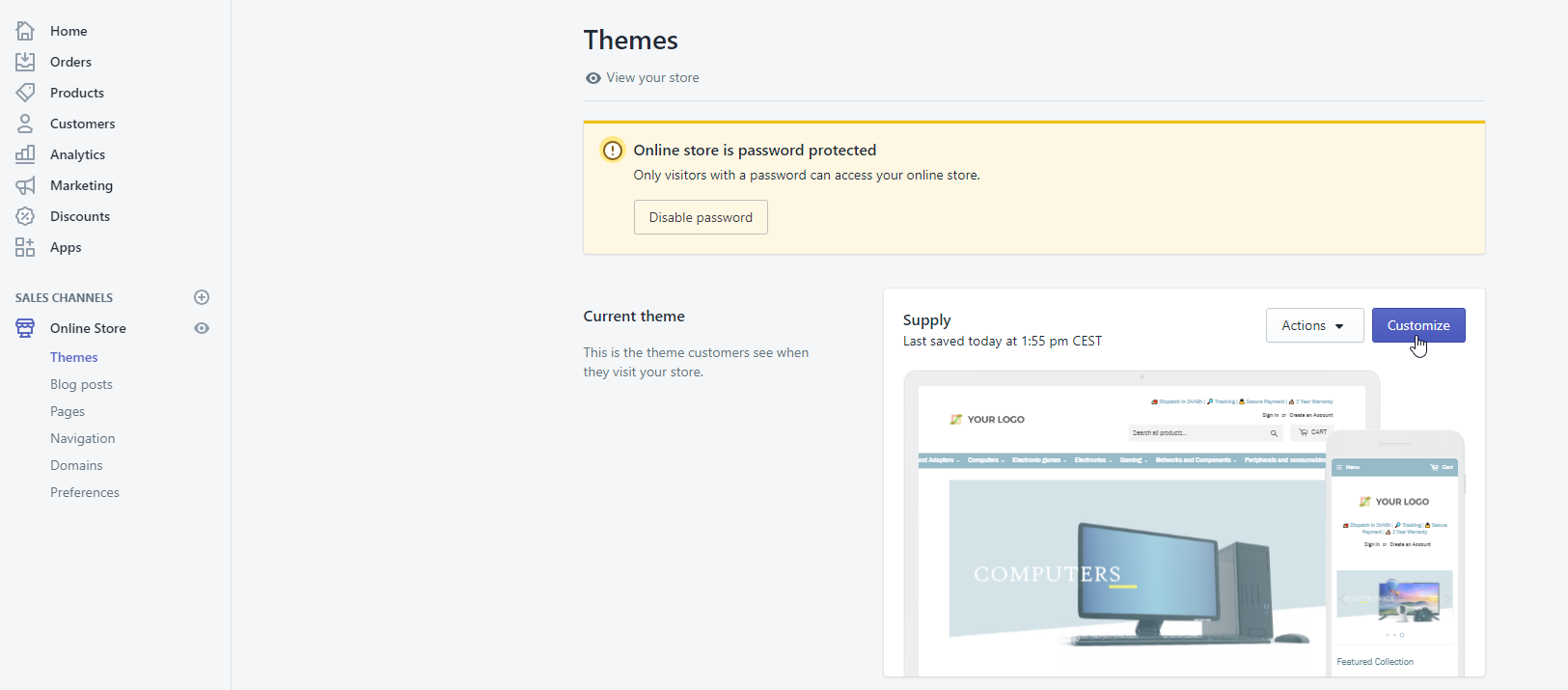Viewport: 1568px width, 690px height.
Task: Click eye icon beside Online Store
Action: pos(202,328)
